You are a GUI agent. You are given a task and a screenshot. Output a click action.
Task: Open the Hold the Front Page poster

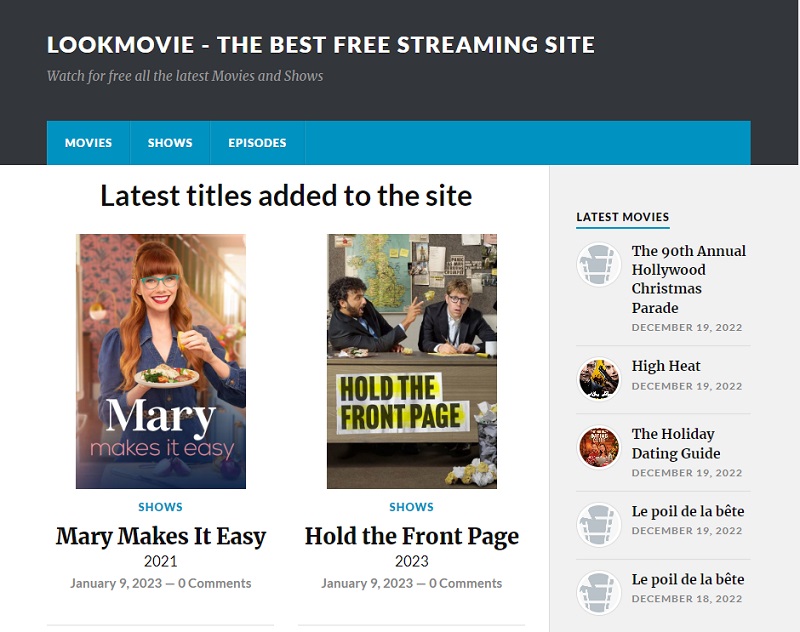point(411,361)
